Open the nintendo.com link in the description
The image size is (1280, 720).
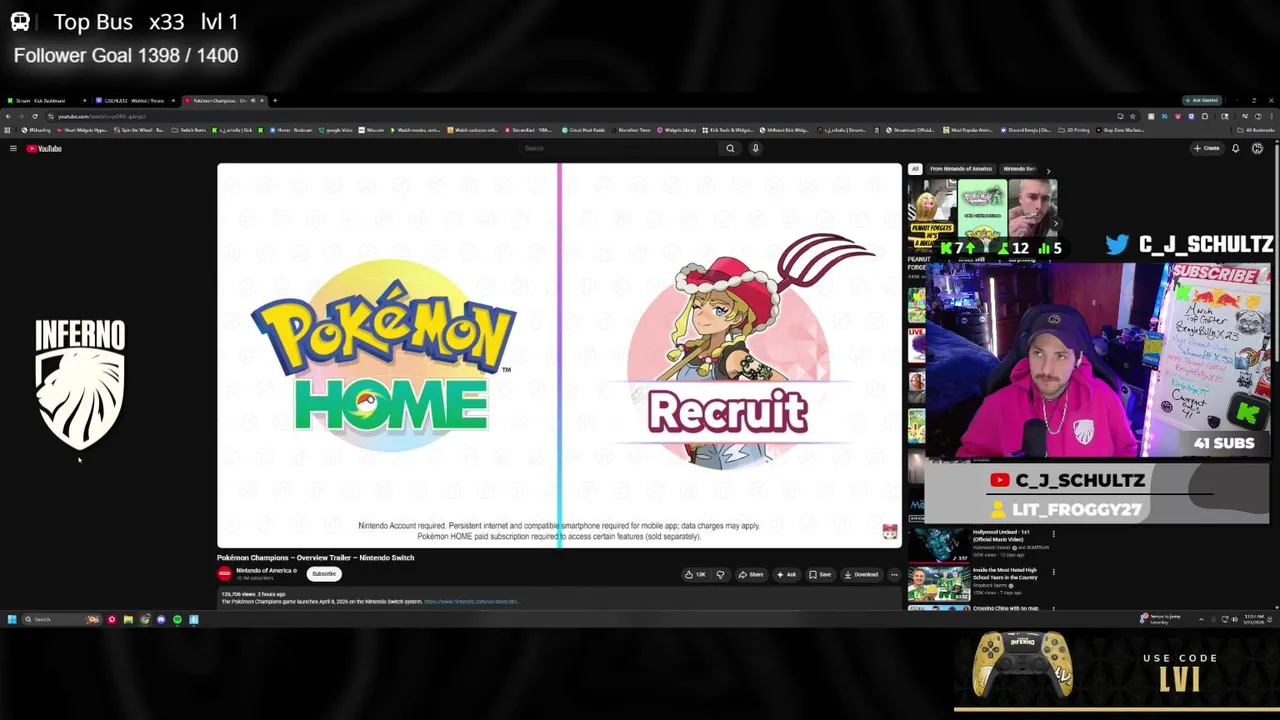[x=471, y=602]
